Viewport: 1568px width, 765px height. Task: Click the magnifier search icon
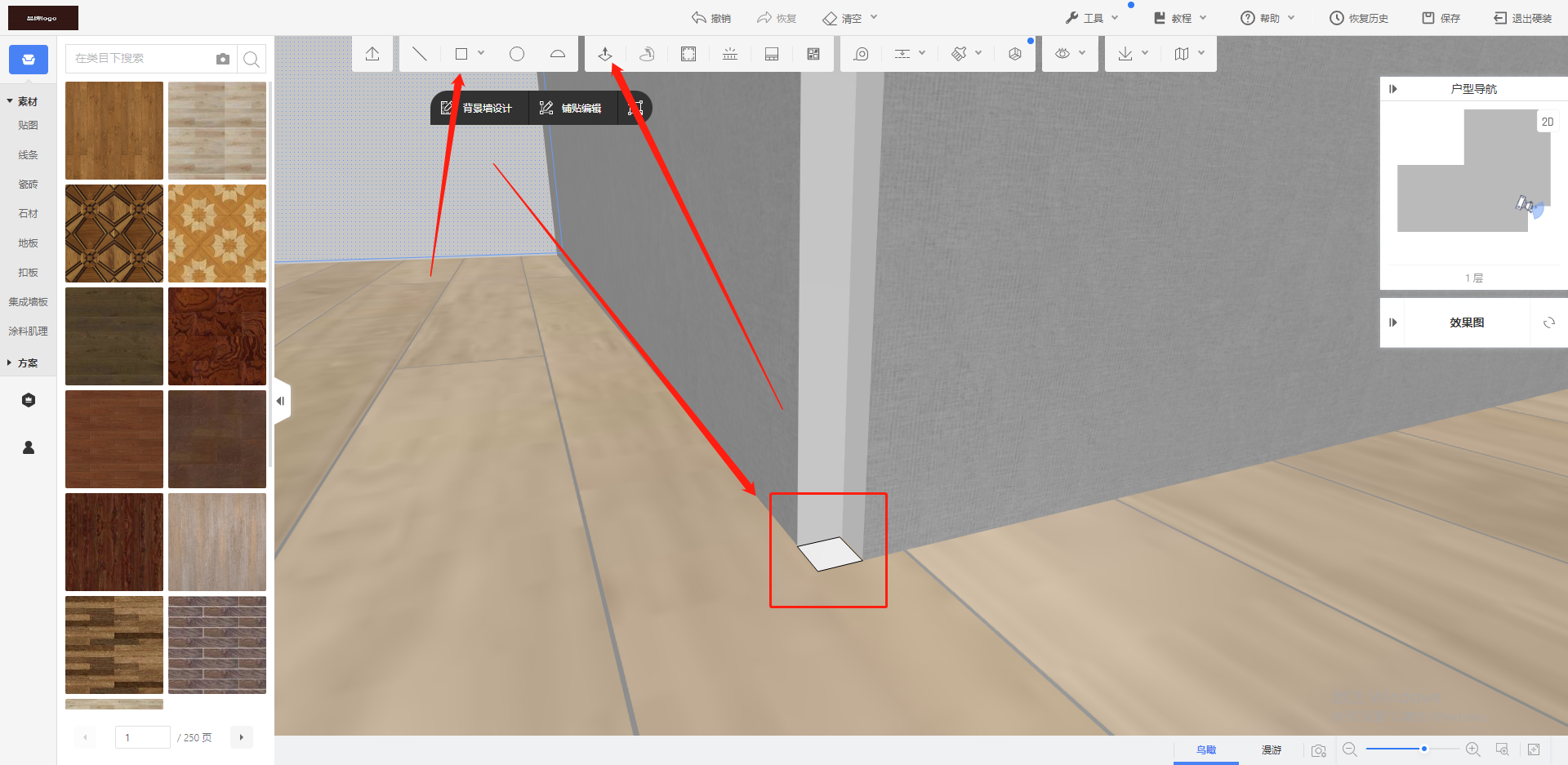pos(252,59)
